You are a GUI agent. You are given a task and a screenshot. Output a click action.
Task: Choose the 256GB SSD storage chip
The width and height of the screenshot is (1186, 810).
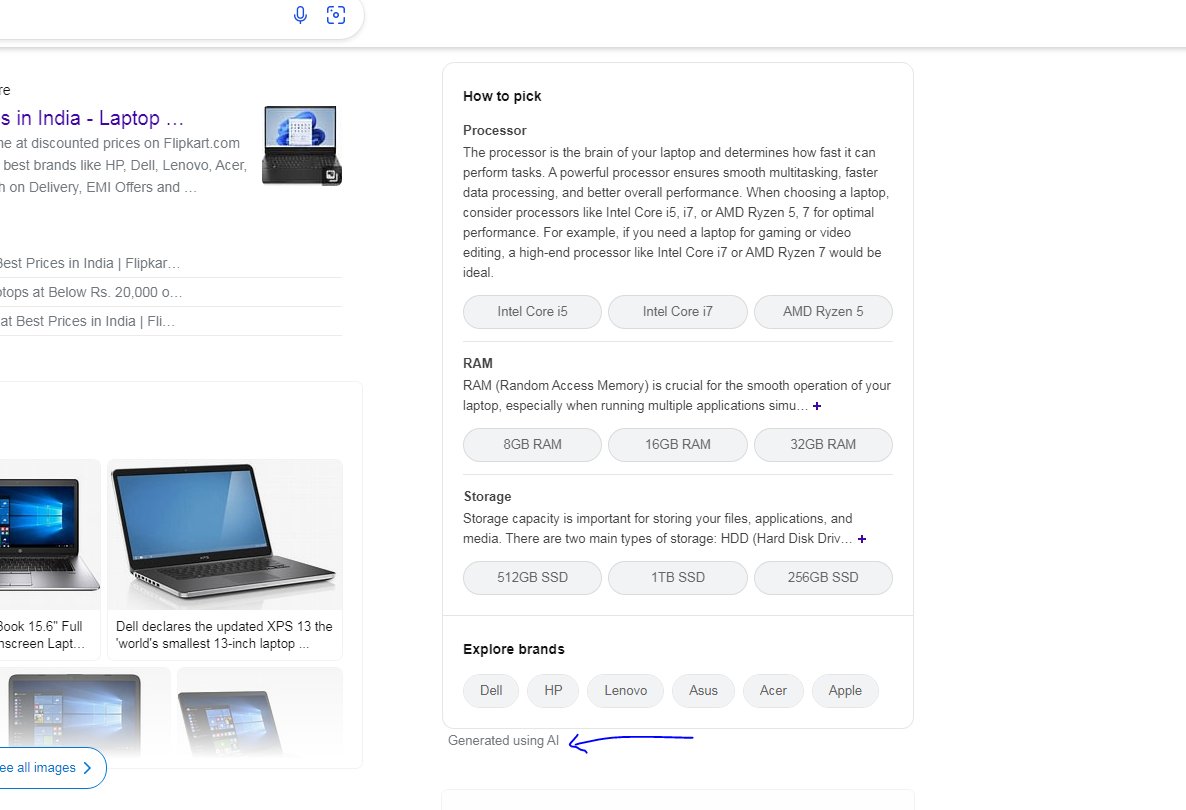pyautogui.click(x=822, y=577)
